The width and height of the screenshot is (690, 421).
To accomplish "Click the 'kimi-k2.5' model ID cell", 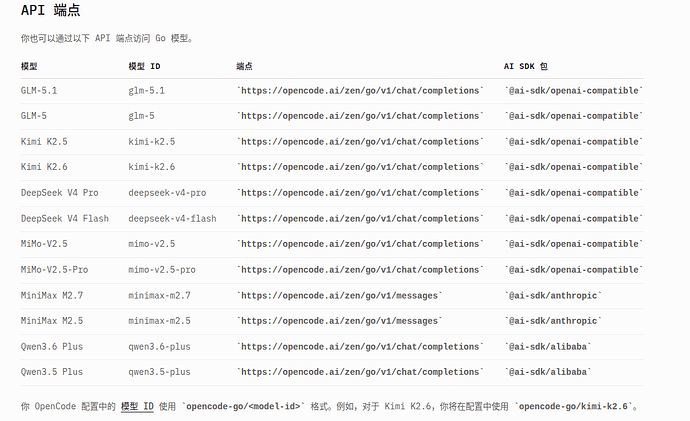I will coord(152,142).
